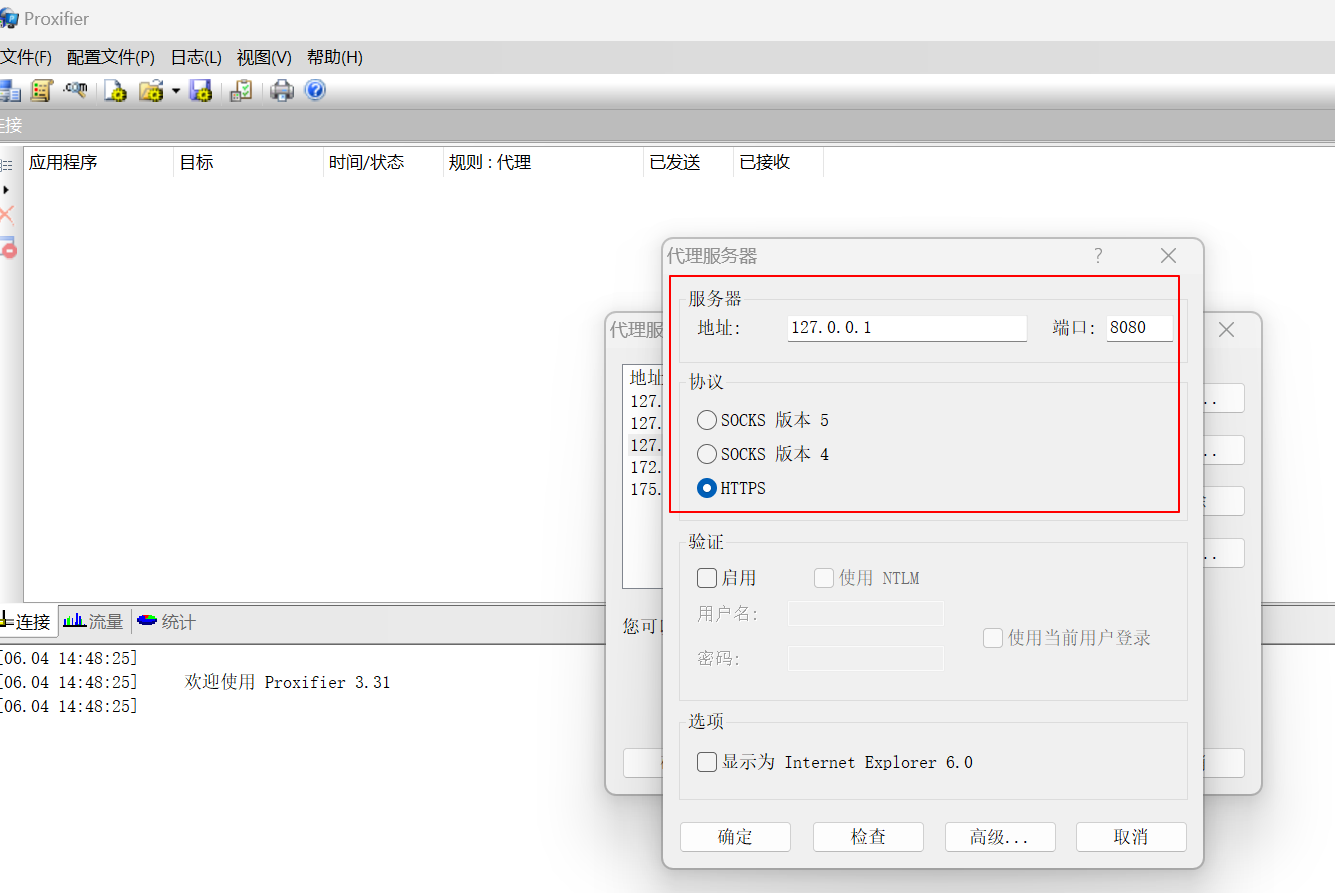The image size is (1335, 893).
Task: Click the ? help button in proxy server dialog
Action: click(x=1098, y=256)
